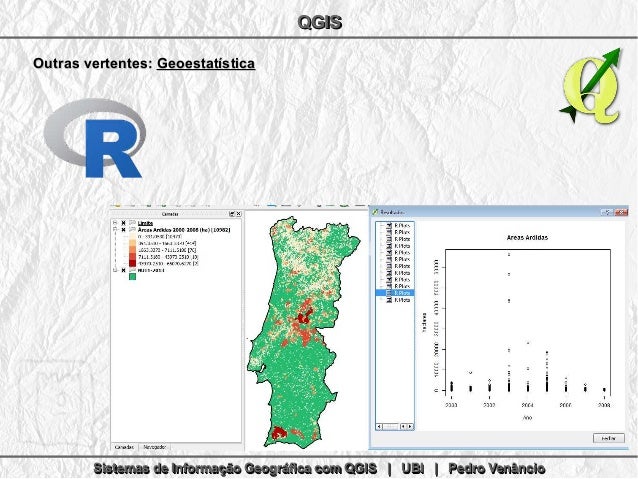
Task: Click the Pedro Venâncio footer text
Action: (496, 468)
